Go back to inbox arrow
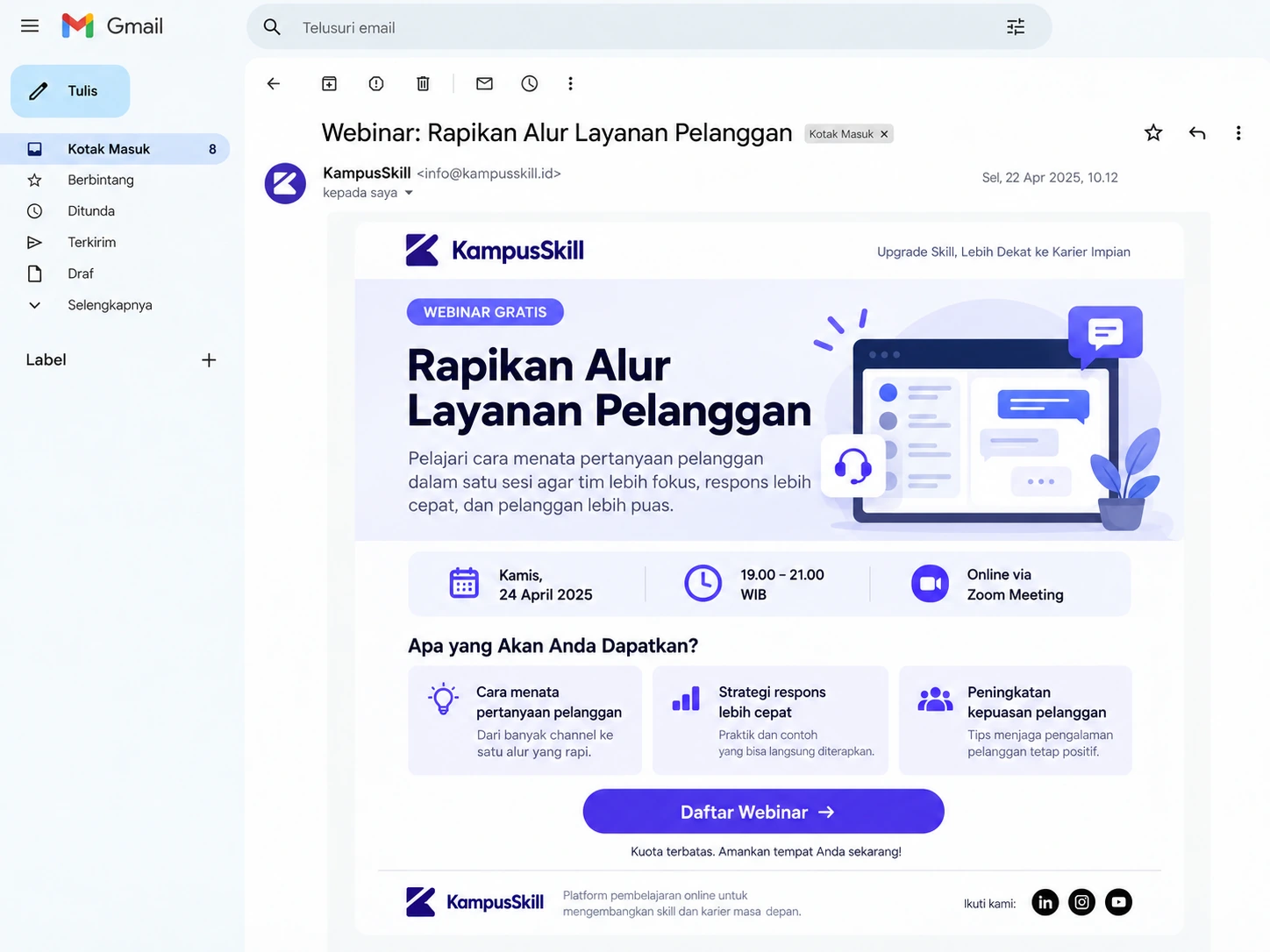Screen dimensions: 1270x952 point(274,83)
